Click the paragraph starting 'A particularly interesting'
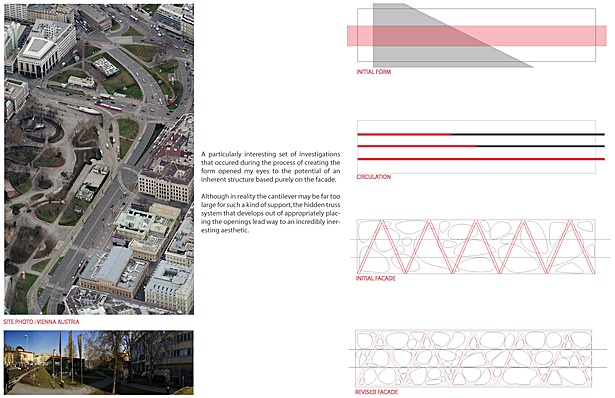 (x=271, y=167)
